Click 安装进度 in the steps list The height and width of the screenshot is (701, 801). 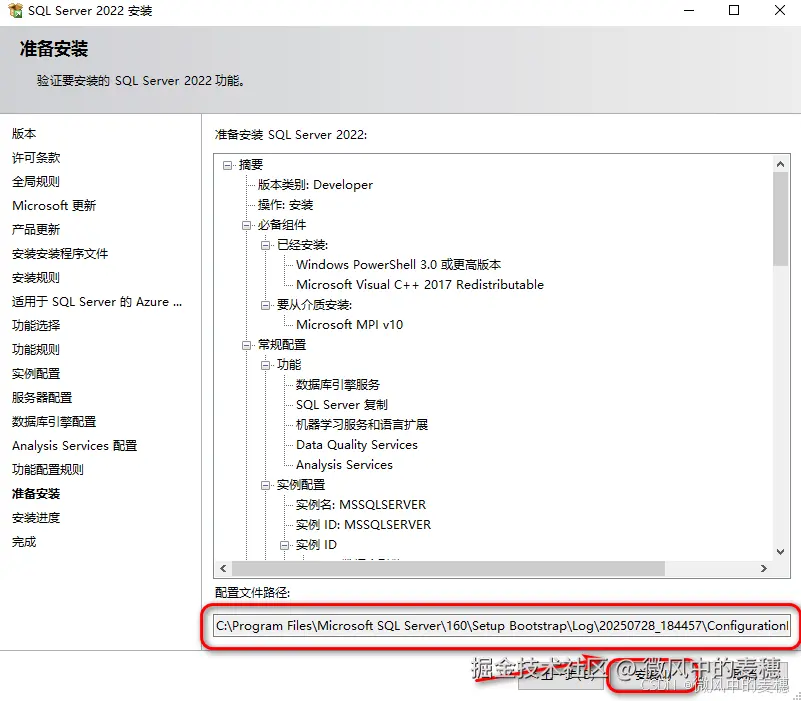[36, 518]
